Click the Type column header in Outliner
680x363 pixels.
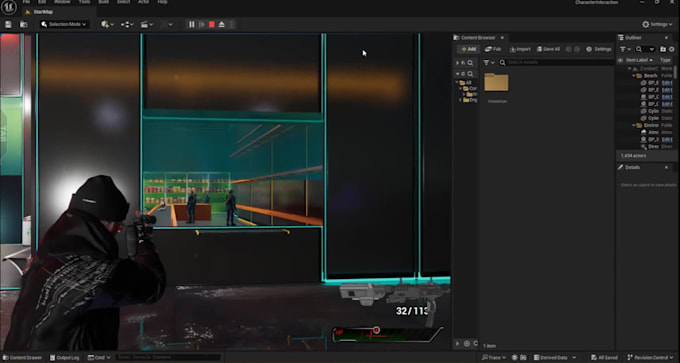(665, 60)
